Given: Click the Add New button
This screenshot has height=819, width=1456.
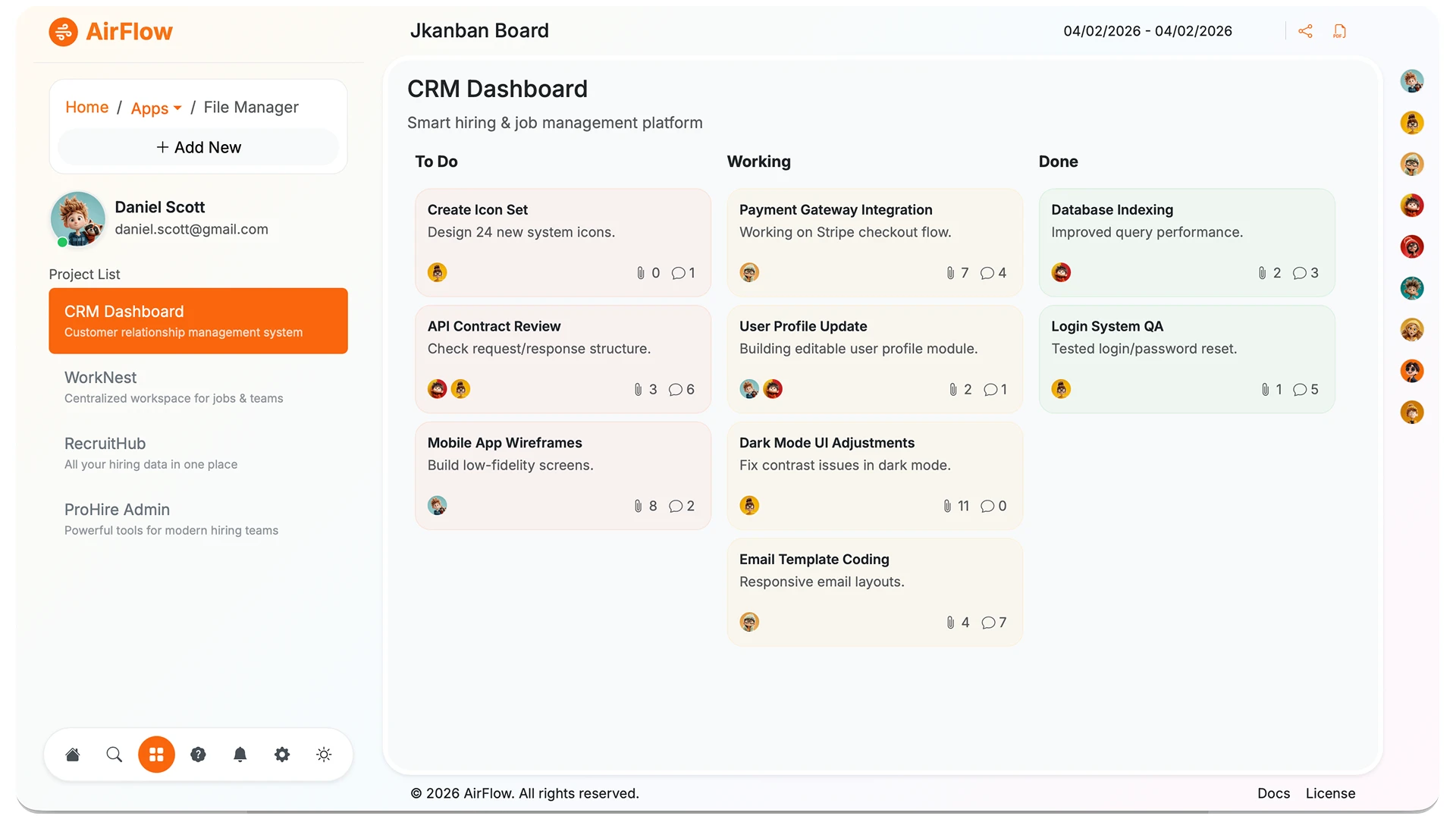Looking at the screenshot, I should pos(199,147).
